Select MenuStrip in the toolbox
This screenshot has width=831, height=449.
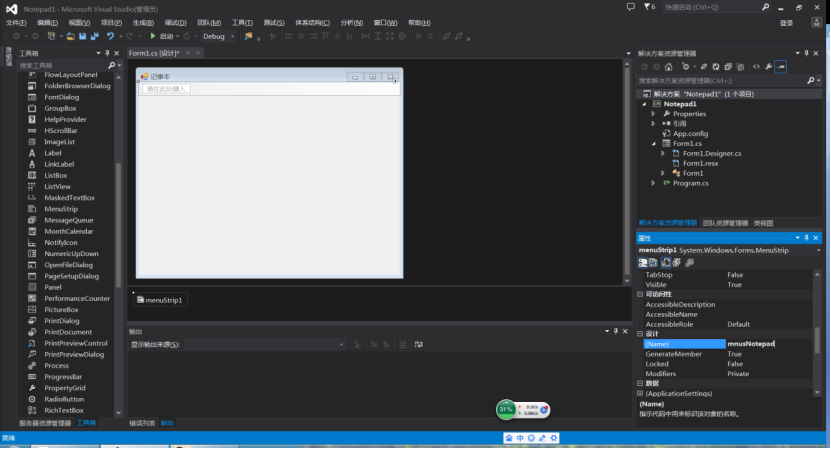tap(61, 209)
